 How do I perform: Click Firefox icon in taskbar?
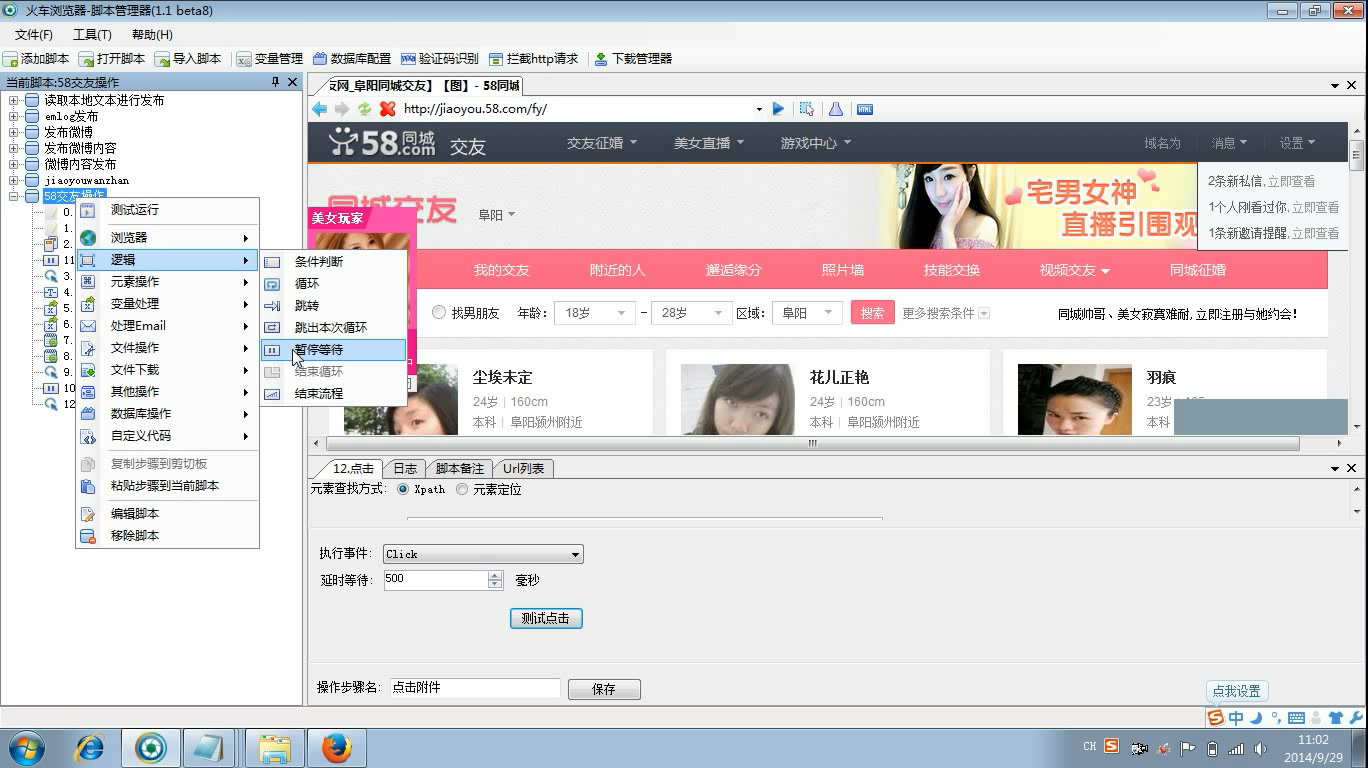[337, 747]
